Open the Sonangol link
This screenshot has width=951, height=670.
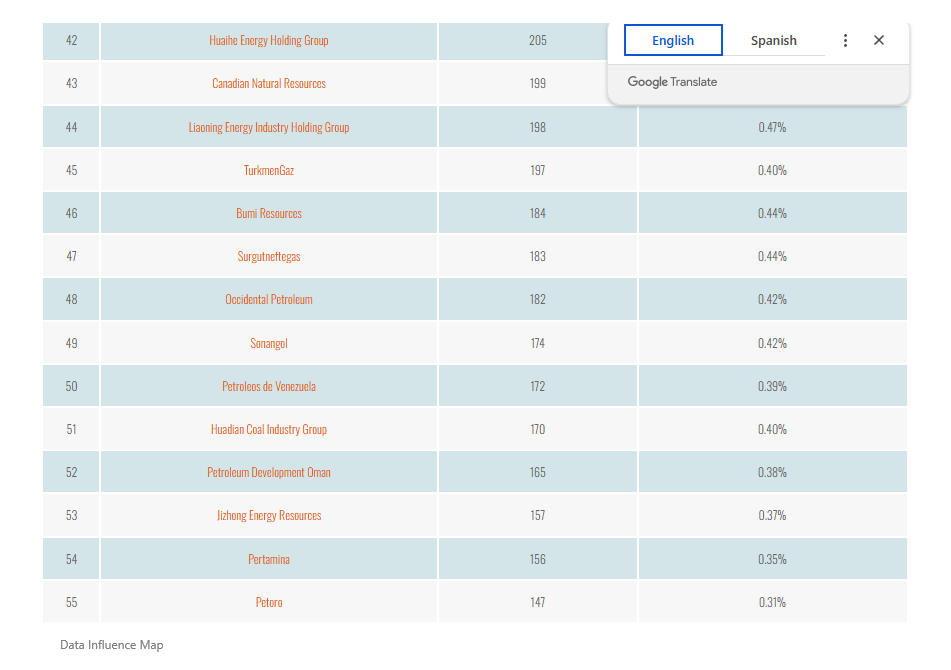click(x=269, y=344)
